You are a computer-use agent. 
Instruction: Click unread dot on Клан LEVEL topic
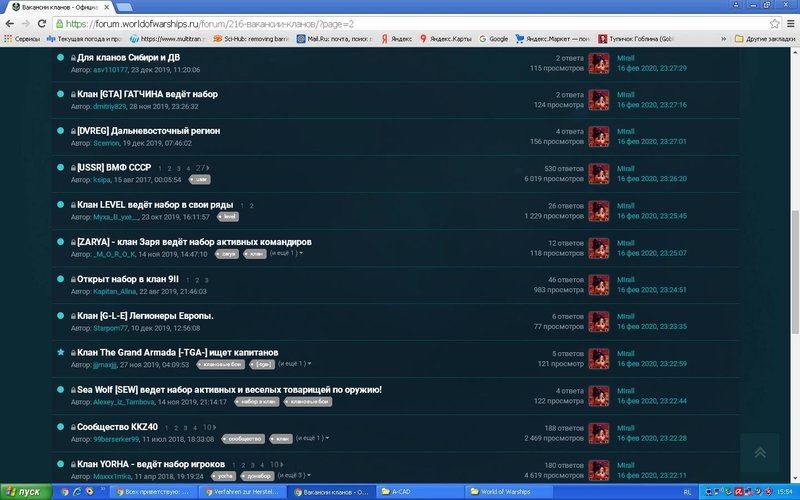tap(60, 205)
